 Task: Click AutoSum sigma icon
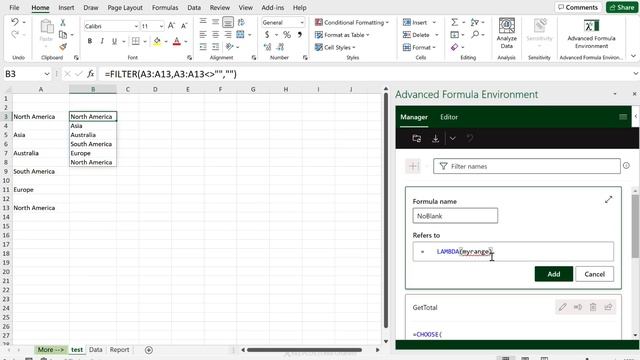point(455,22)
